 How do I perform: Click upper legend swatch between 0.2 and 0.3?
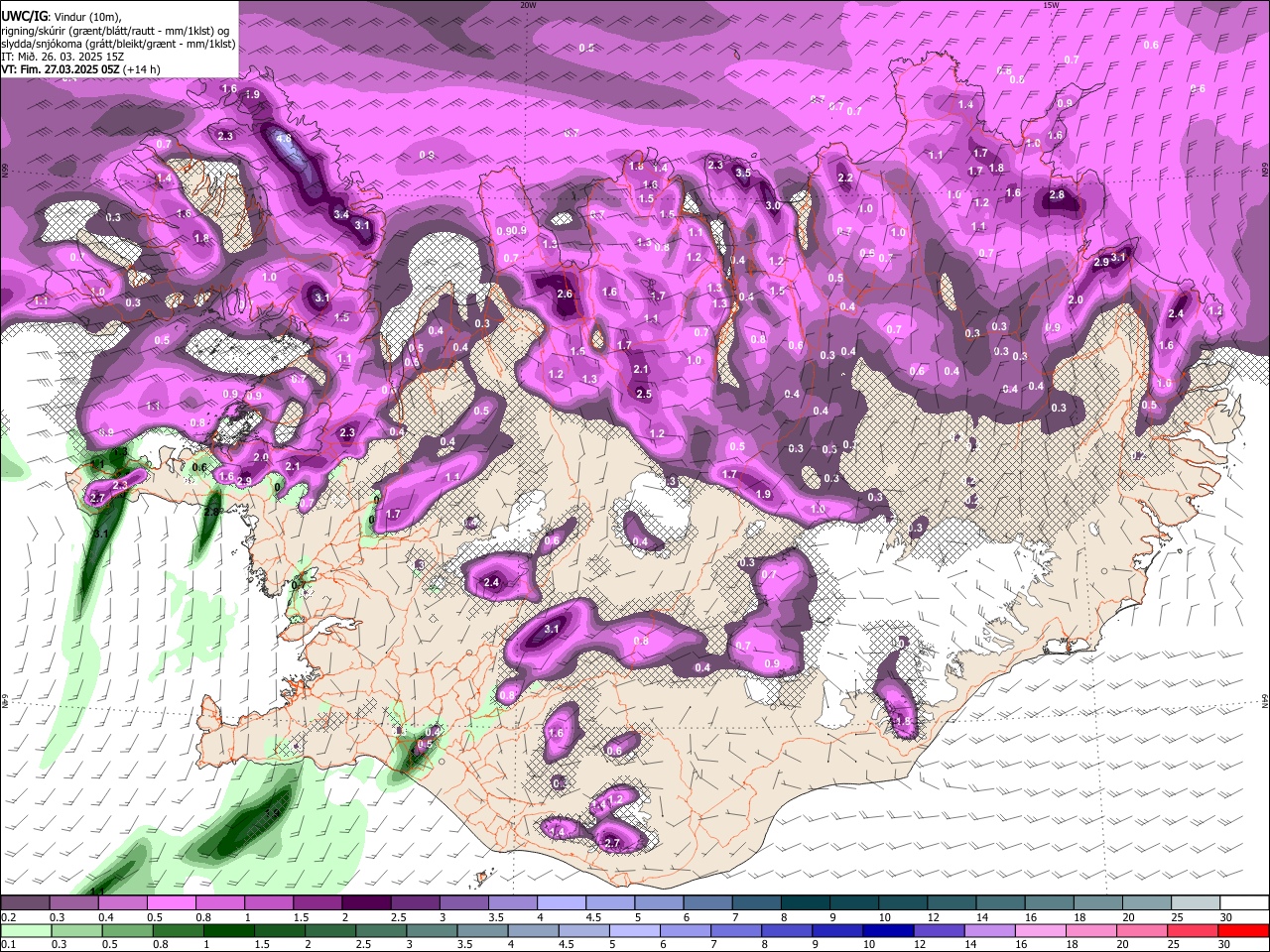(26, 903)
